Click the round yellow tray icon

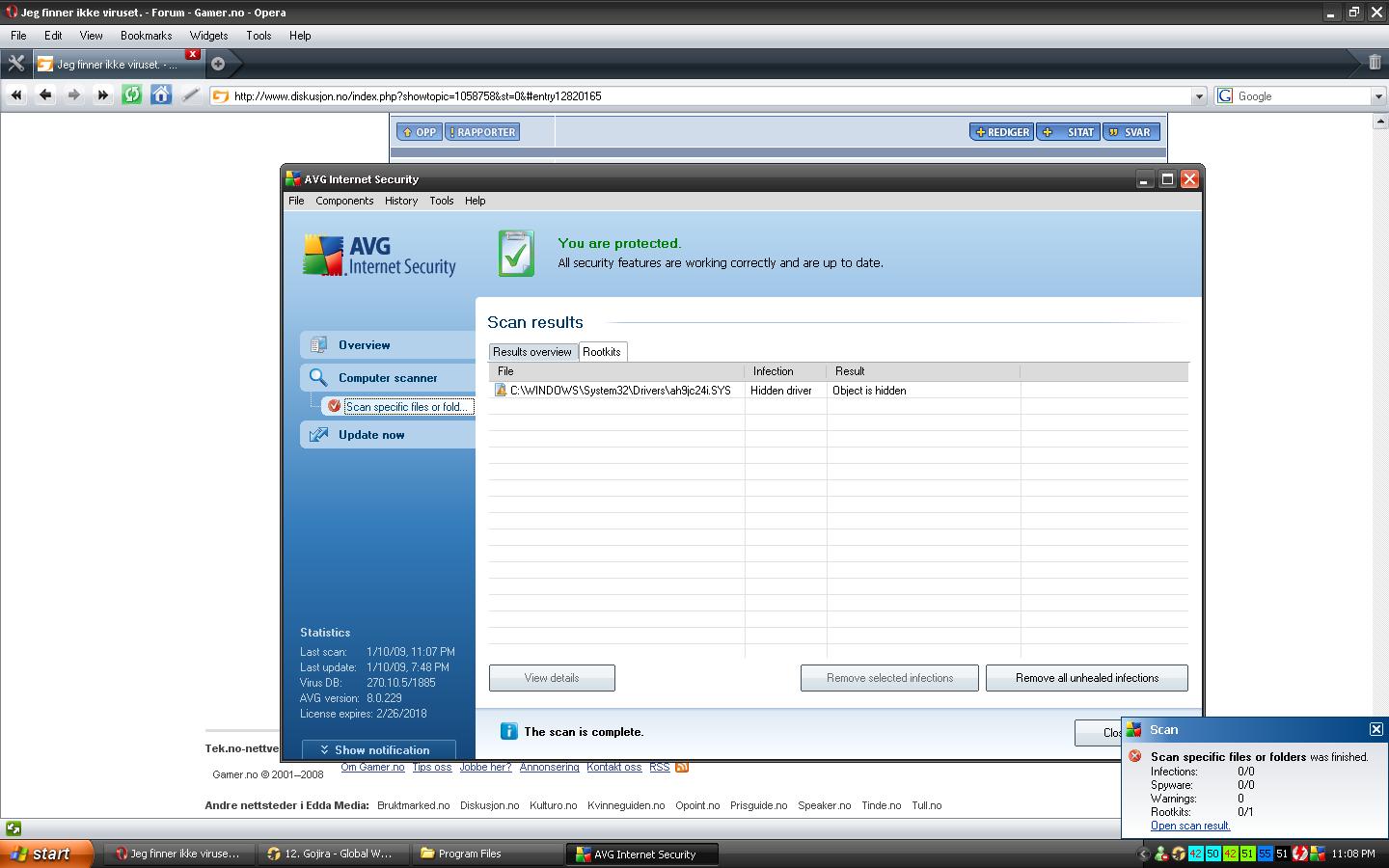1178,854
